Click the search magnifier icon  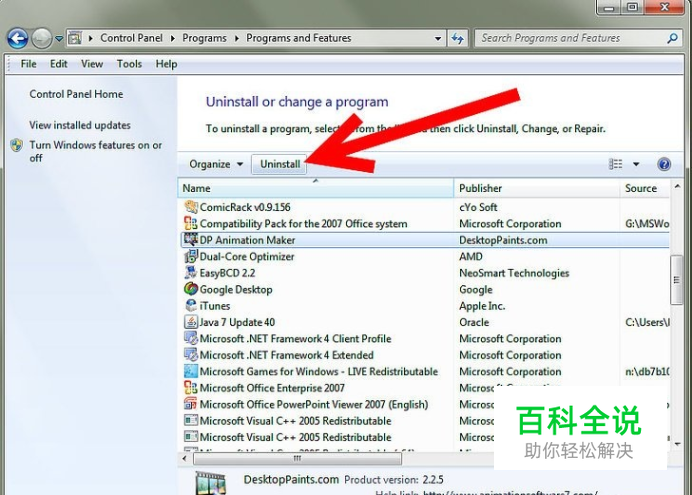(x=672, y=38)
